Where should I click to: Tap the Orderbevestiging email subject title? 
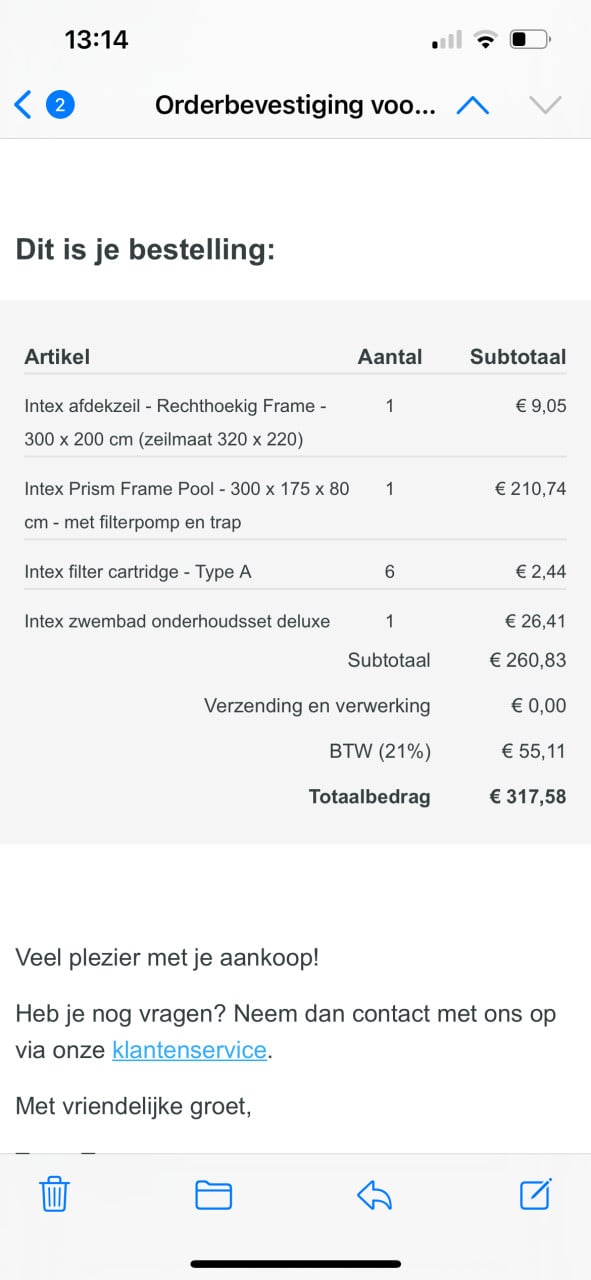295,105
